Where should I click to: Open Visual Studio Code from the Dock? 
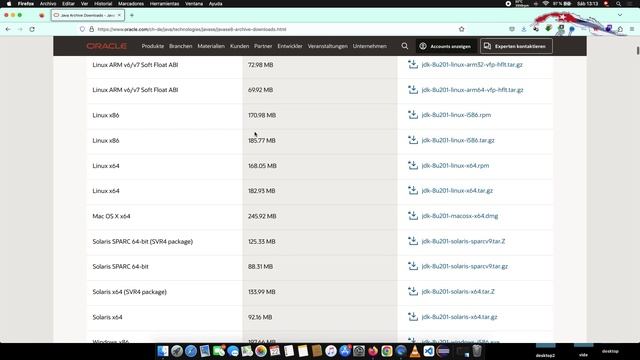pos(429,351)
